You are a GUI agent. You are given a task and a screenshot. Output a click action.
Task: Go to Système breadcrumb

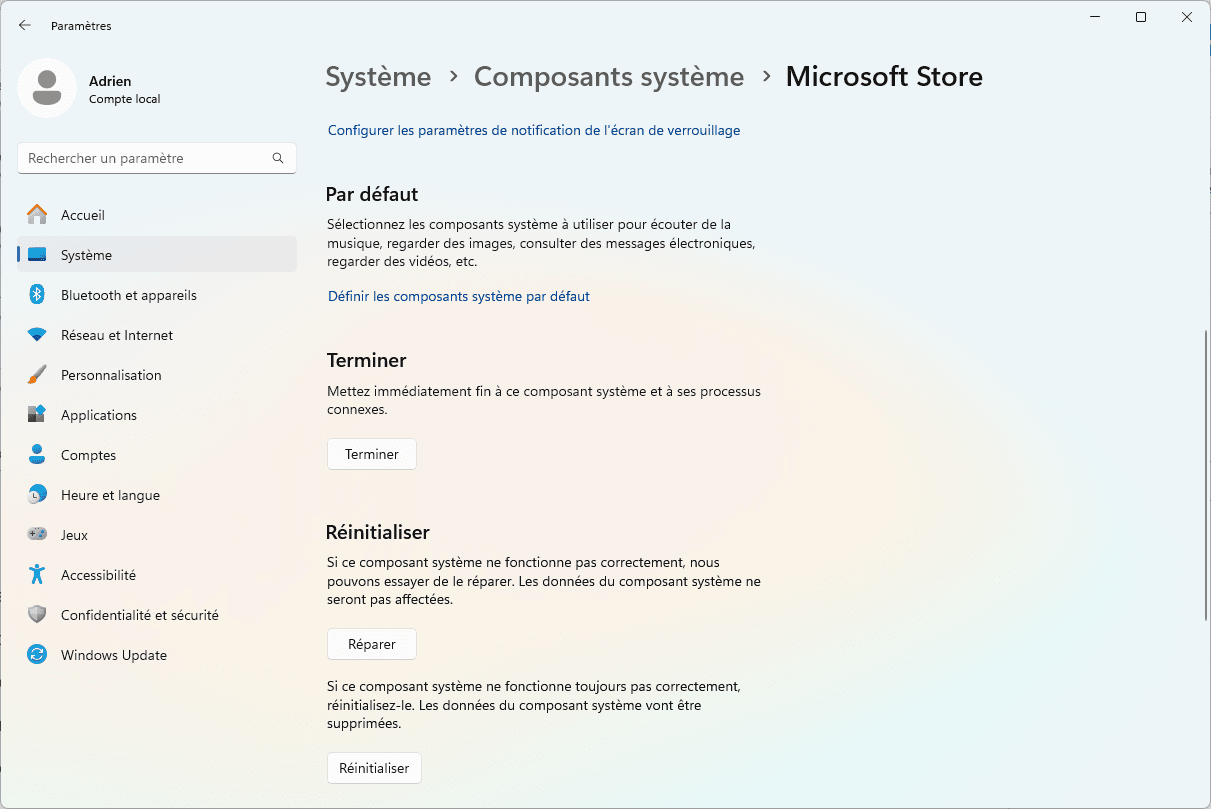tap(379, 77)
